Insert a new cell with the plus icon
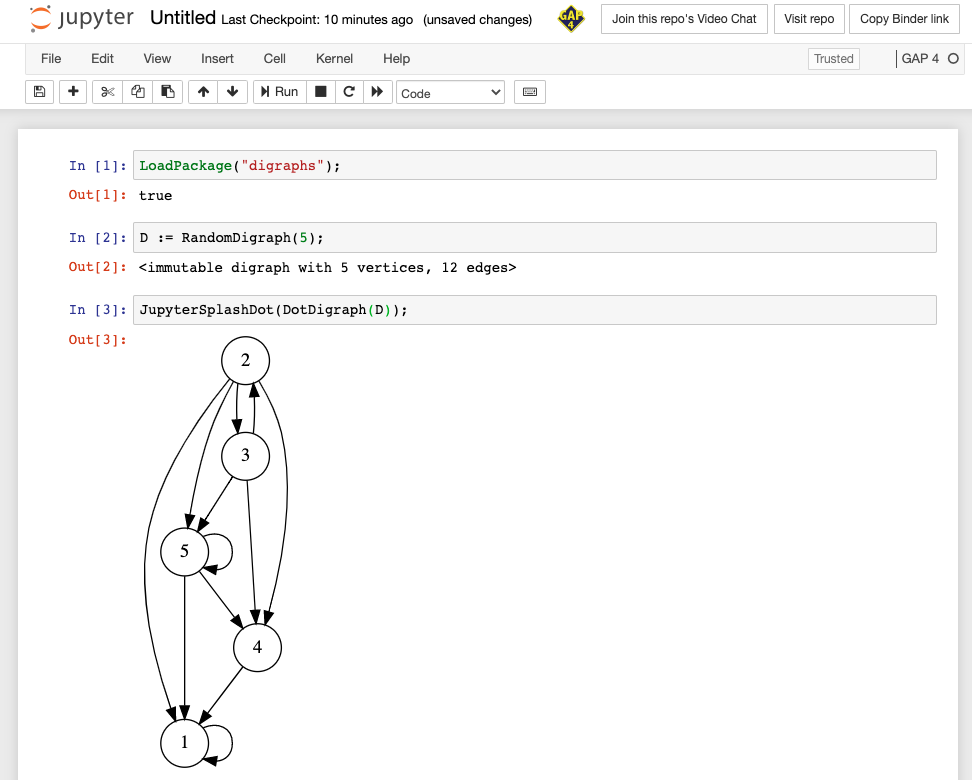The width and height of the screenshot is (972, 780). (72, 91)
